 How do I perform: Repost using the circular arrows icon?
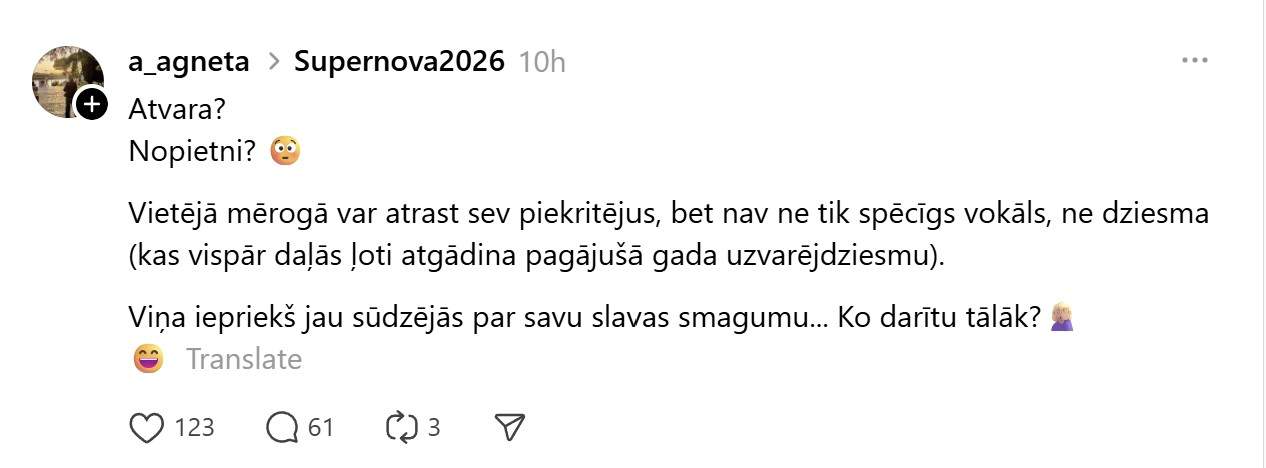[400, 428]
